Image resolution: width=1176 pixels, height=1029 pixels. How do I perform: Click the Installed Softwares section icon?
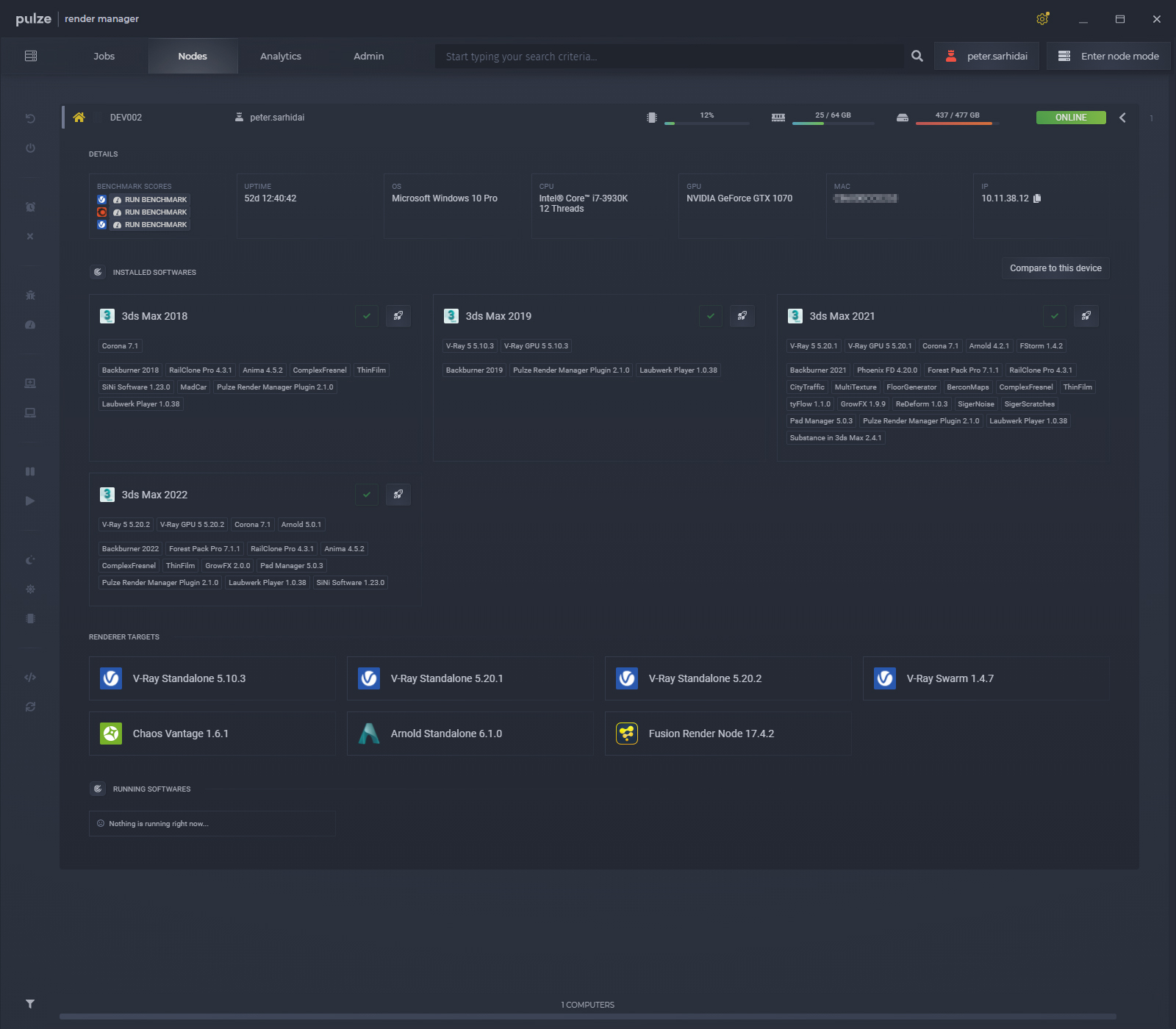pos(98,272)
